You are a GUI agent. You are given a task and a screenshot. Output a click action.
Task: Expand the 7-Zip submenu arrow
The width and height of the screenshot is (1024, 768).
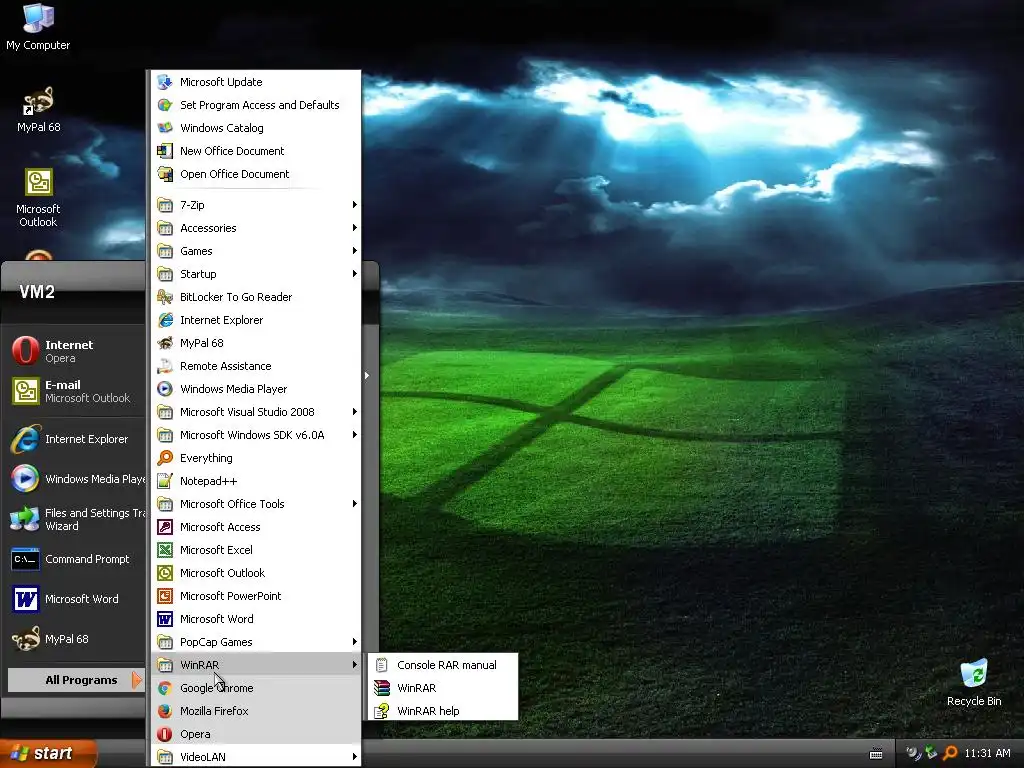coord(355,204)
